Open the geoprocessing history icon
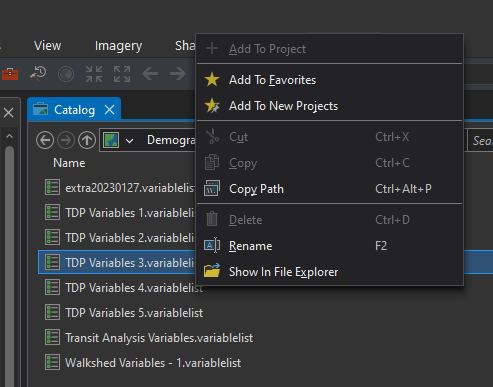493x387 pixels. (x=38, y=74)
